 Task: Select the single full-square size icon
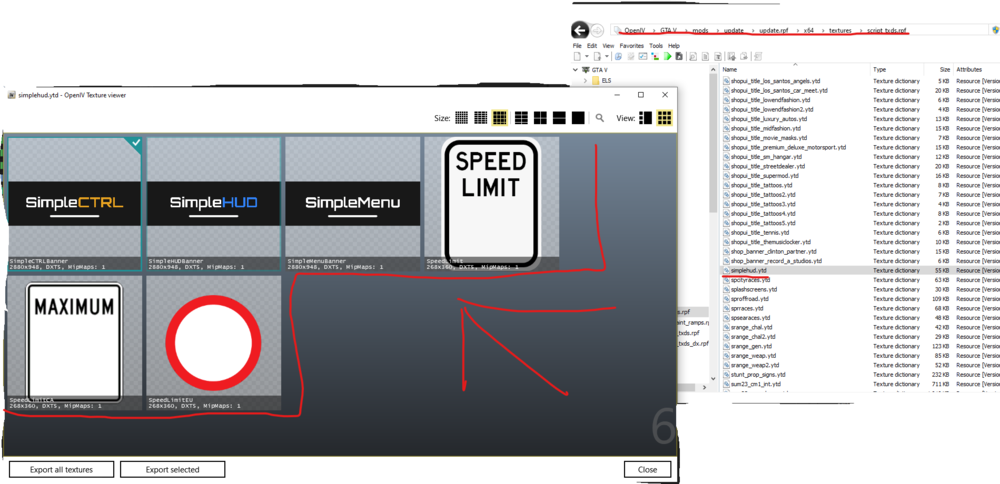click(x=578, y=117)
